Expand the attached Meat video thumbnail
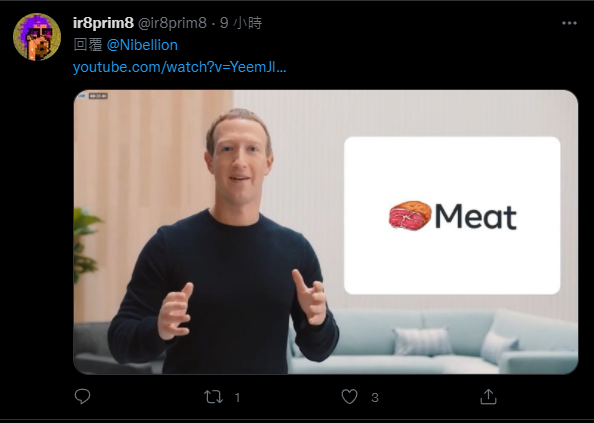Image resolution: width=594 pixels, height=423 pixels. tap(325, 232)
